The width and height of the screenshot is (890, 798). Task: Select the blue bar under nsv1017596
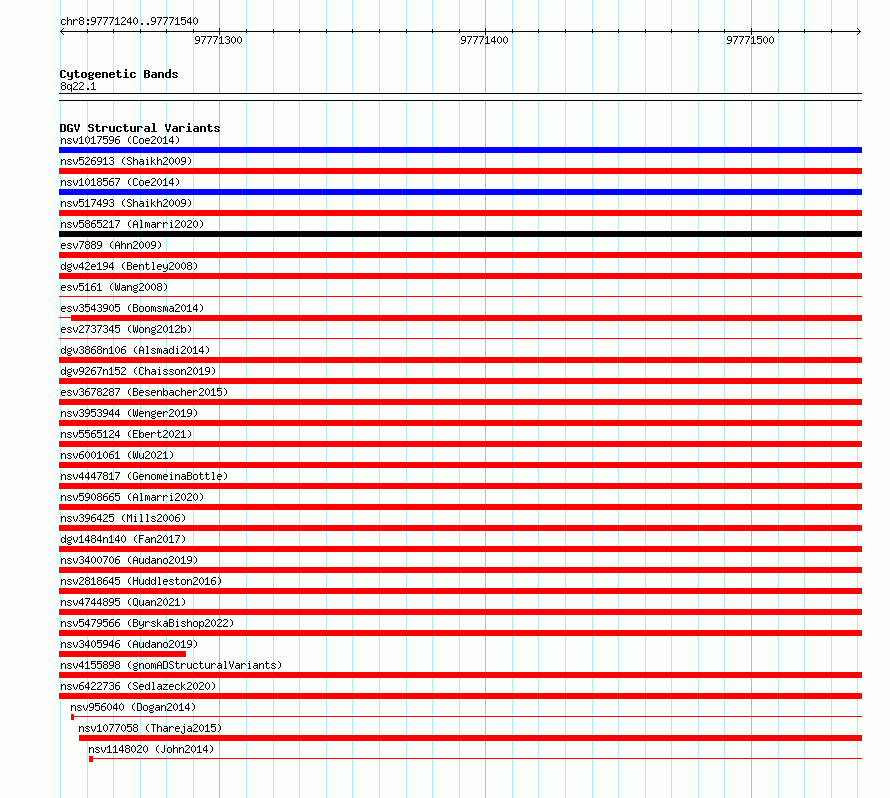pos(460,150)
